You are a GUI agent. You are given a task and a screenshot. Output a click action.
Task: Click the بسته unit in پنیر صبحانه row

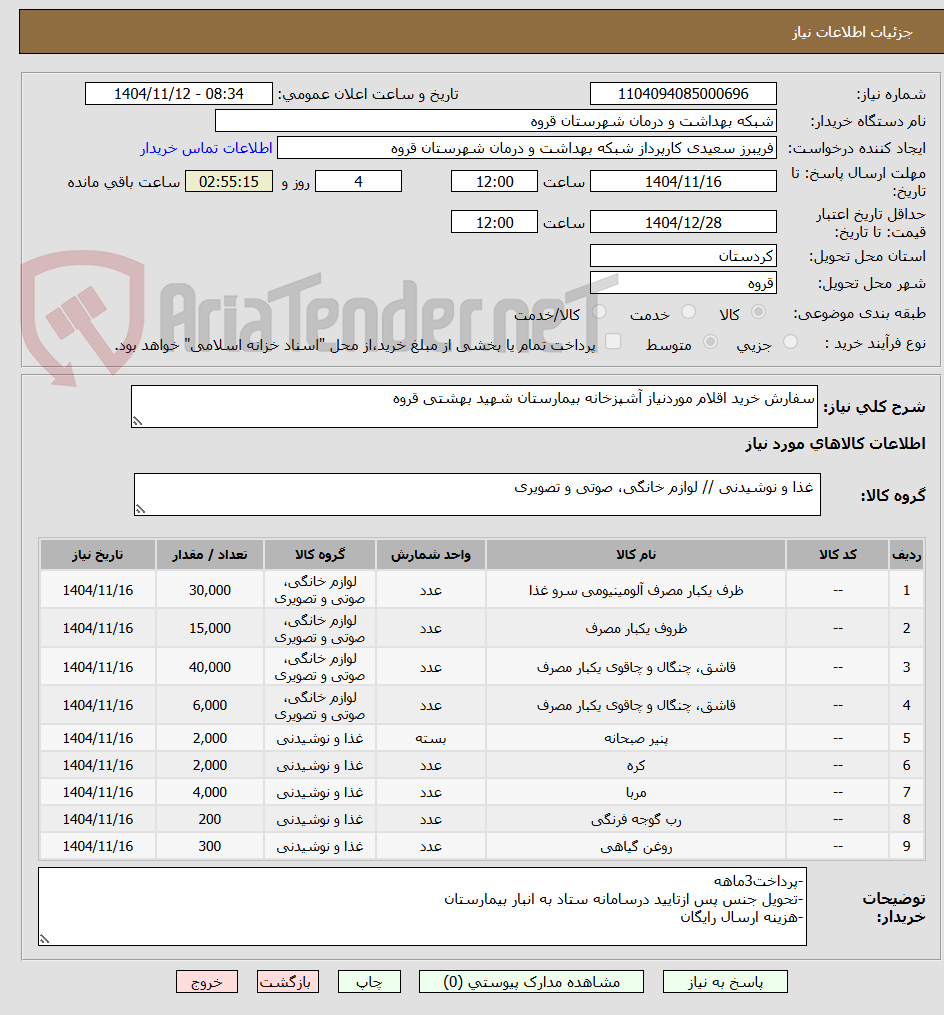tap(431, 739)
